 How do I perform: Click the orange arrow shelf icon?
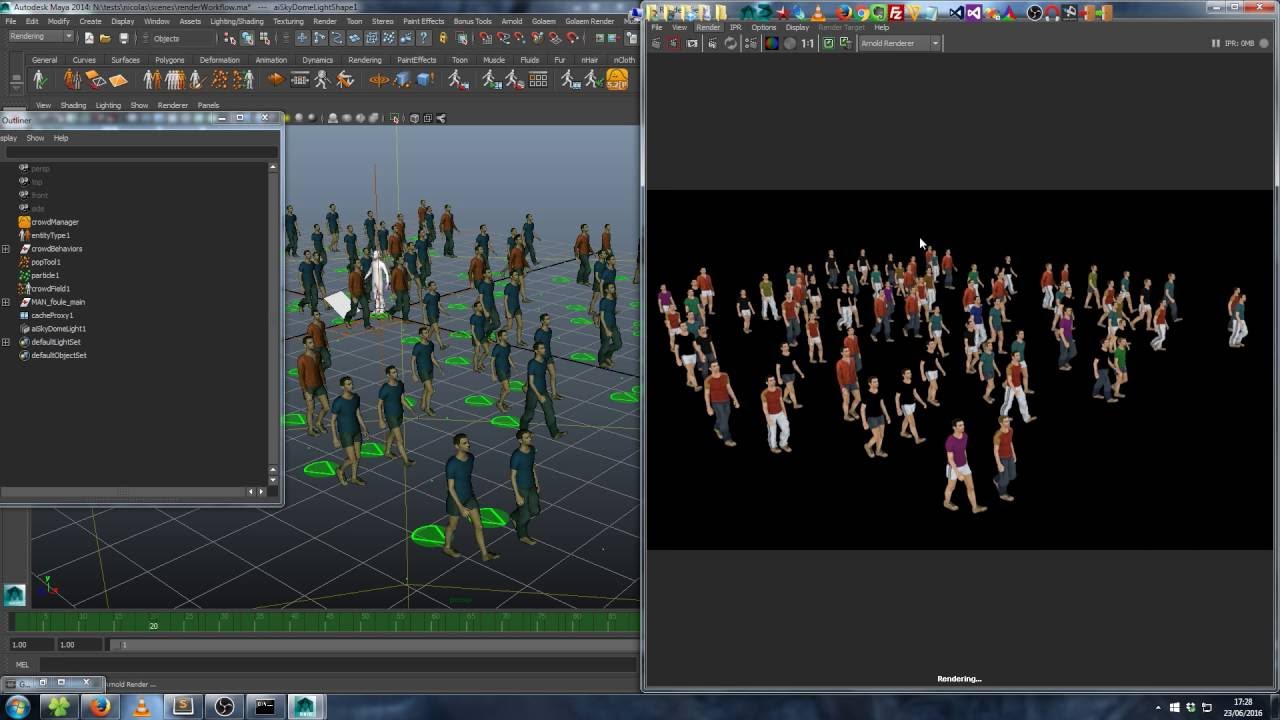[276, 80]
